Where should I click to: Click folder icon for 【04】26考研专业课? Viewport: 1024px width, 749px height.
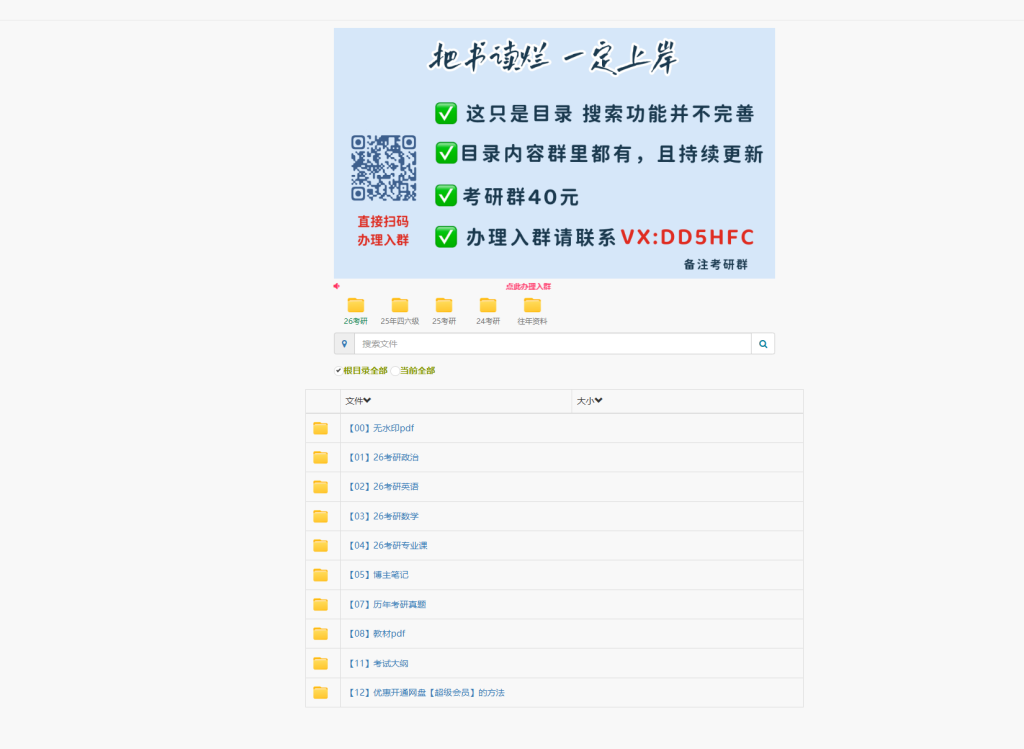[321, 546]
